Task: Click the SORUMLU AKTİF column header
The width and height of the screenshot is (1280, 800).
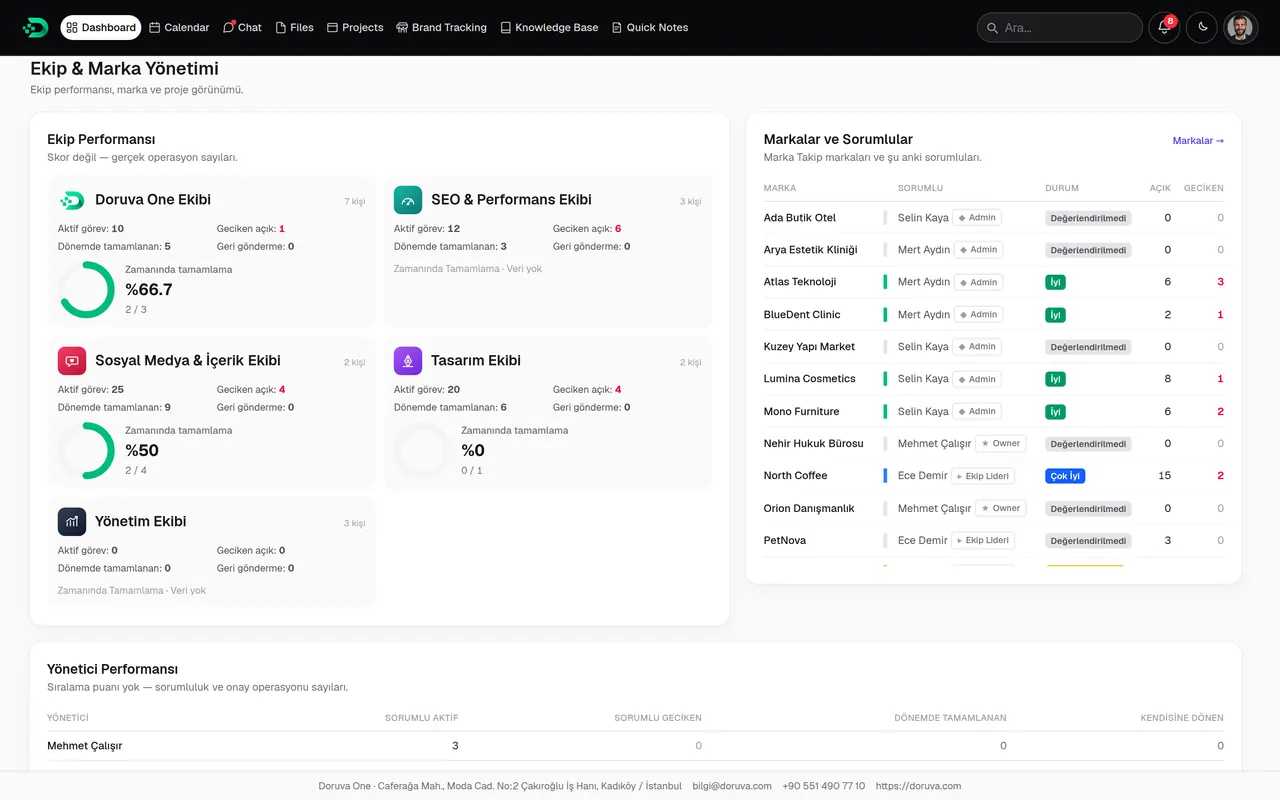Action: point(422,718)
